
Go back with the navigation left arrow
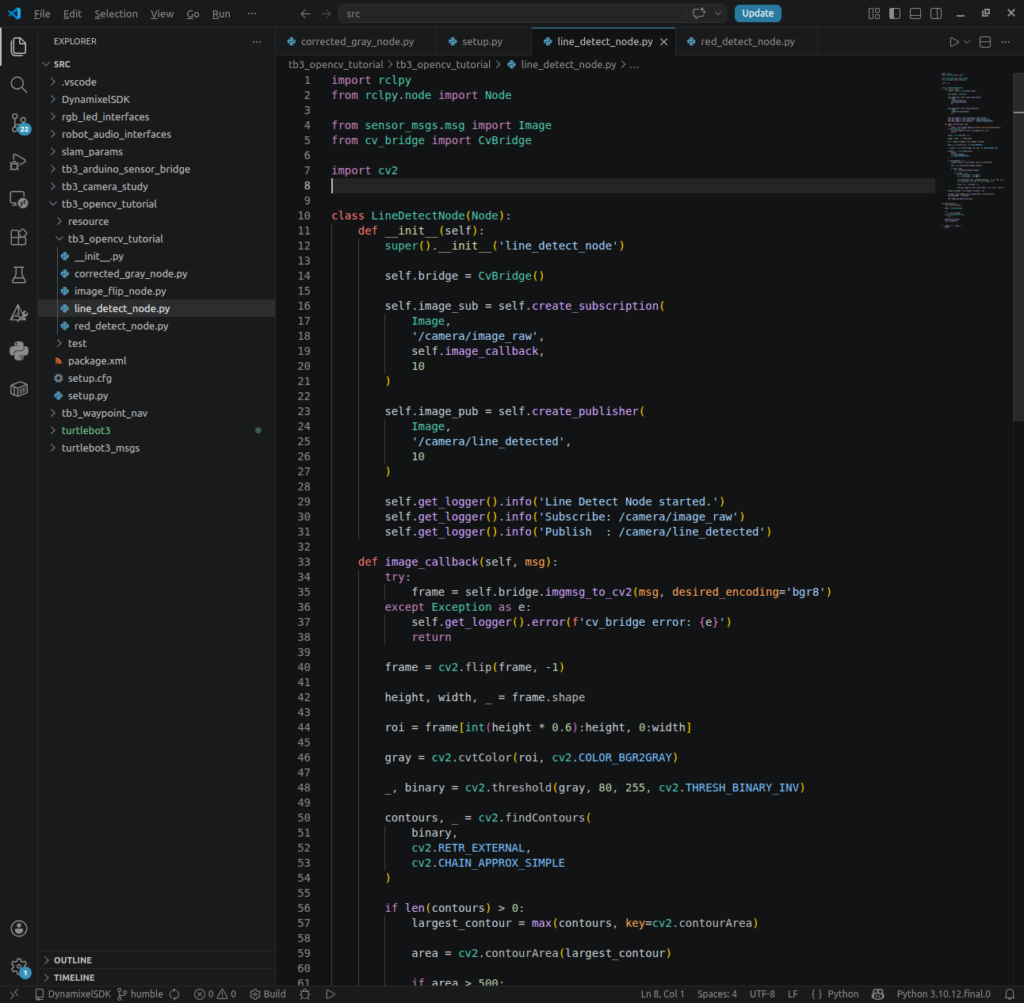[305, 14]
